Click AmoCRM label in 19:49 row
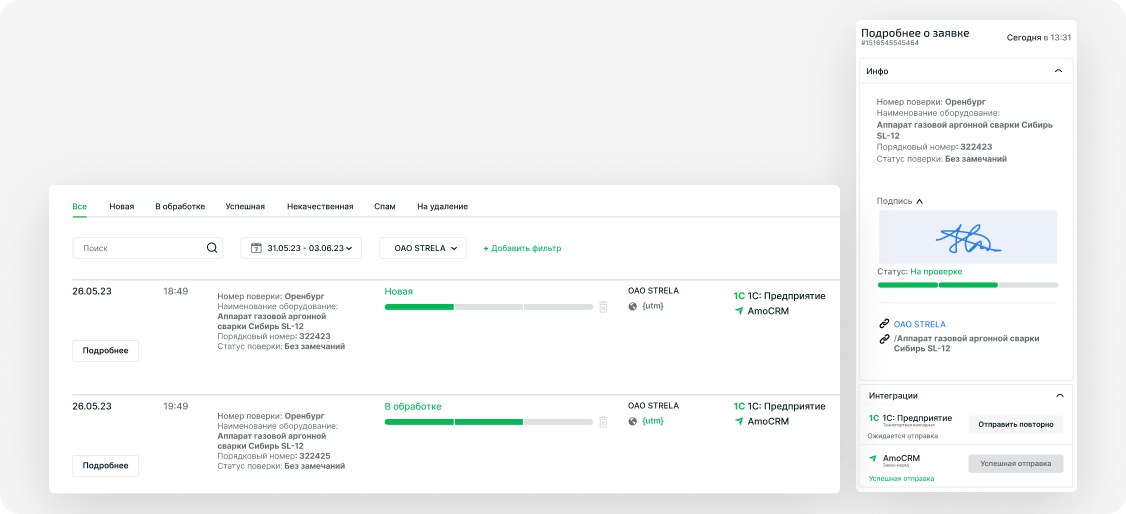 768,421
